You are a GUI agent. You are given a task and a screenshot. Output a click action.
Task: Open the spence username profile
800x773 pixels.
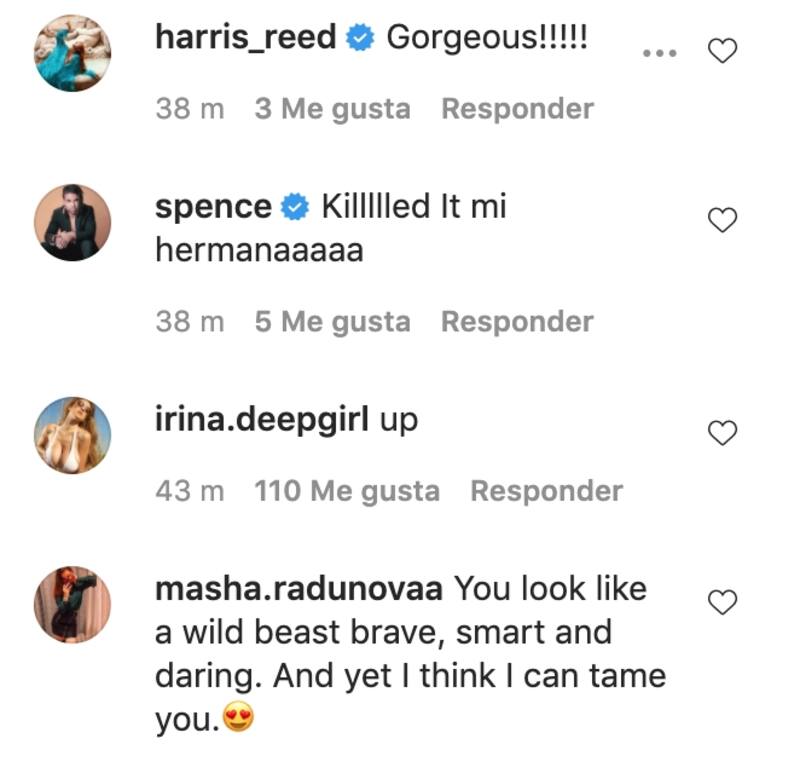[x=213, y=207]
